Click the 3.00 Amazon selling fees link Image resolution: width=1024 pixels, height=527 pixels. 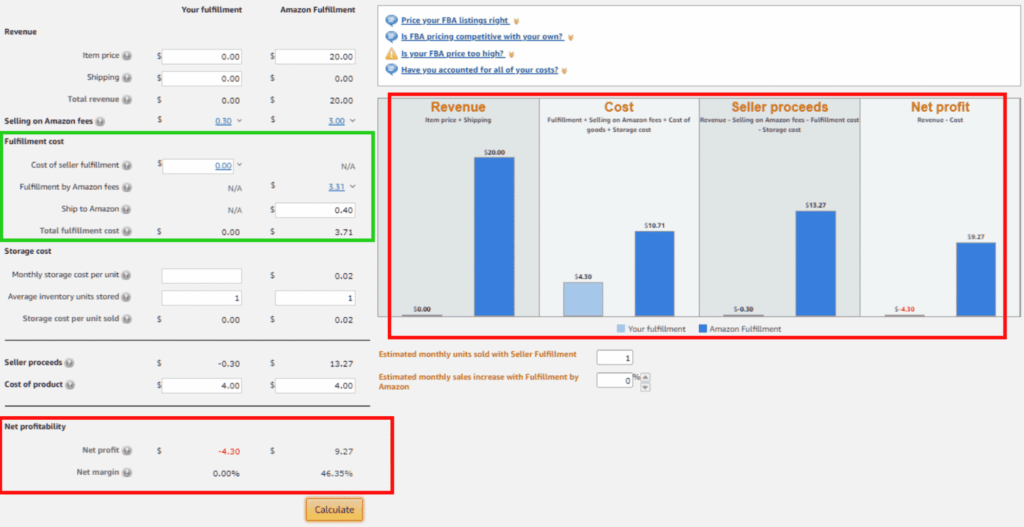[337, 121]
